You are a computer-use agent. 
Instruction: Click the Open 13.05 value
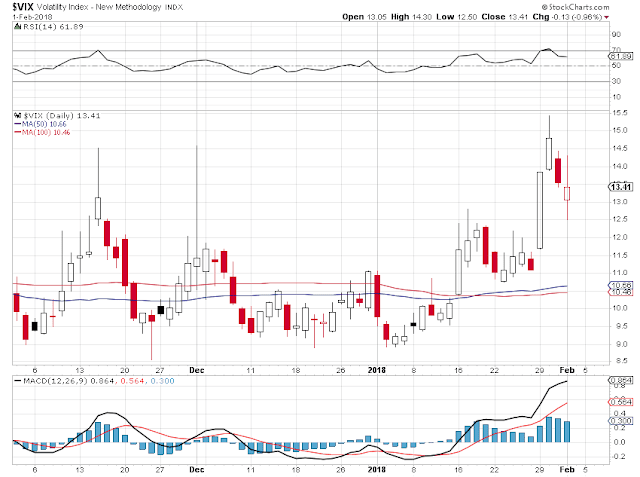364,17
